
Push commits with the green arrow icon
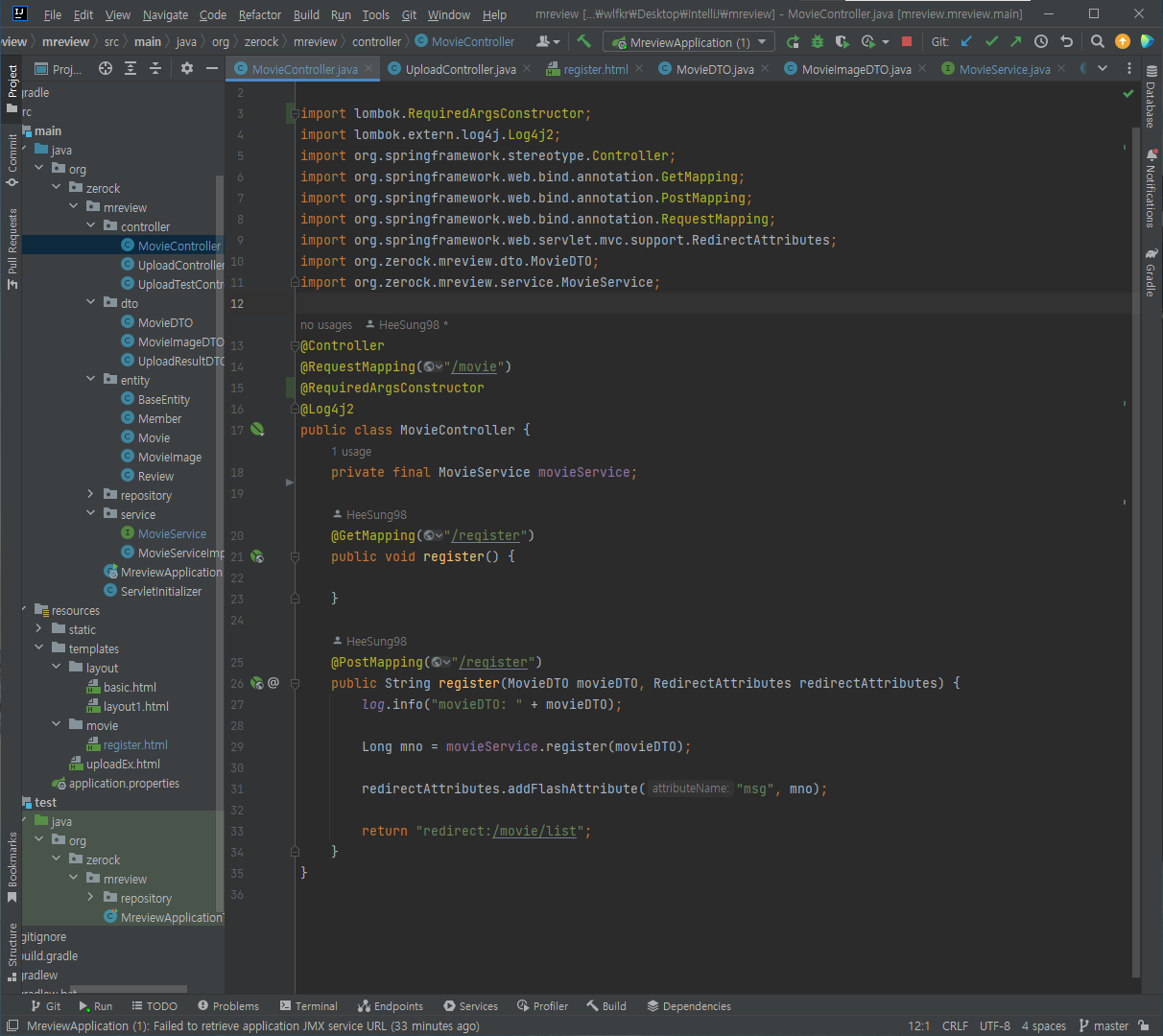tap(1016, 41)
